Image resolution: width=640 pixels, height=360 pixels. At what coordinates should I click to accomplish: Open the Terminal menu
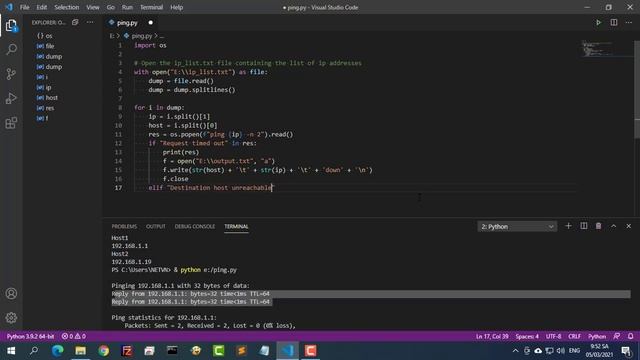[151, 7]
